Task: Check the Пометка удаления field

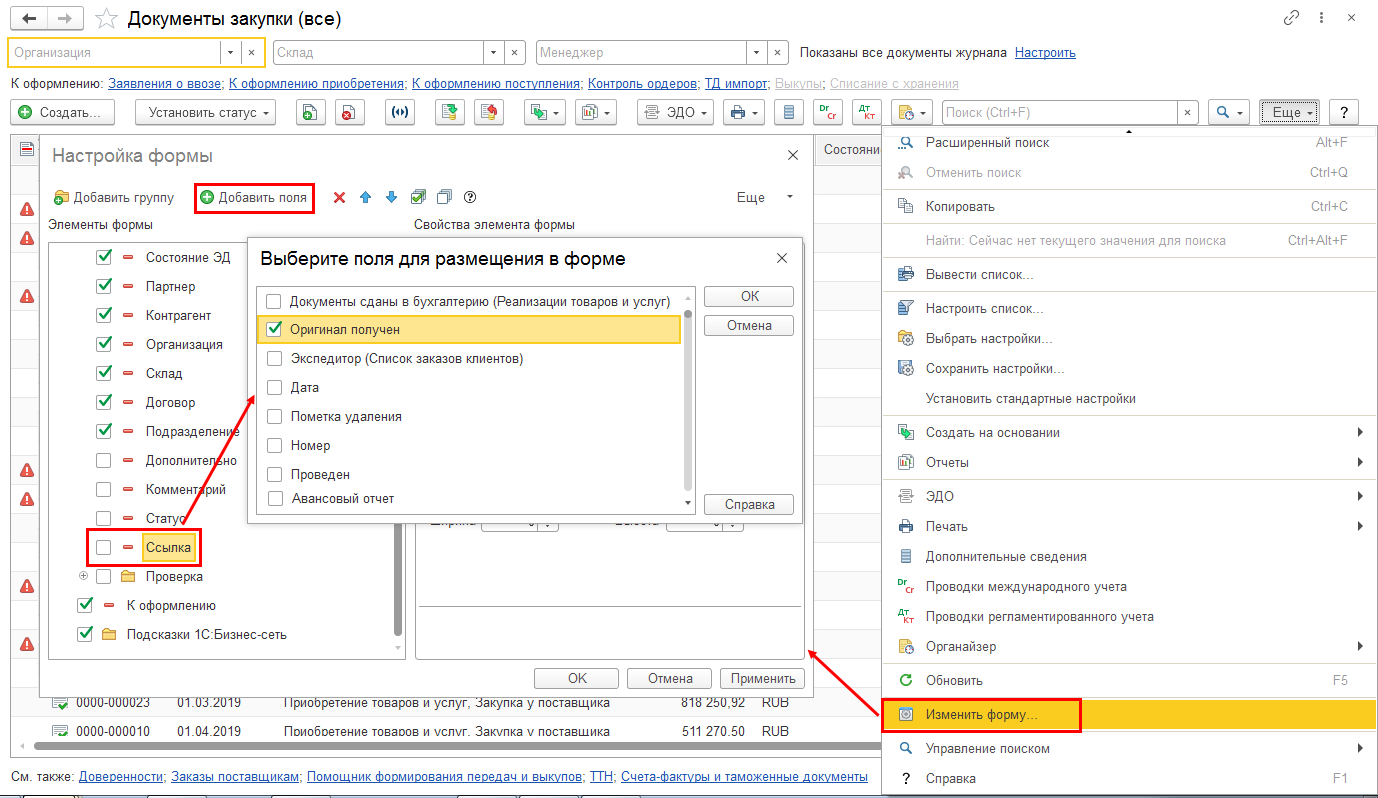Action: [x=274, y=416]
